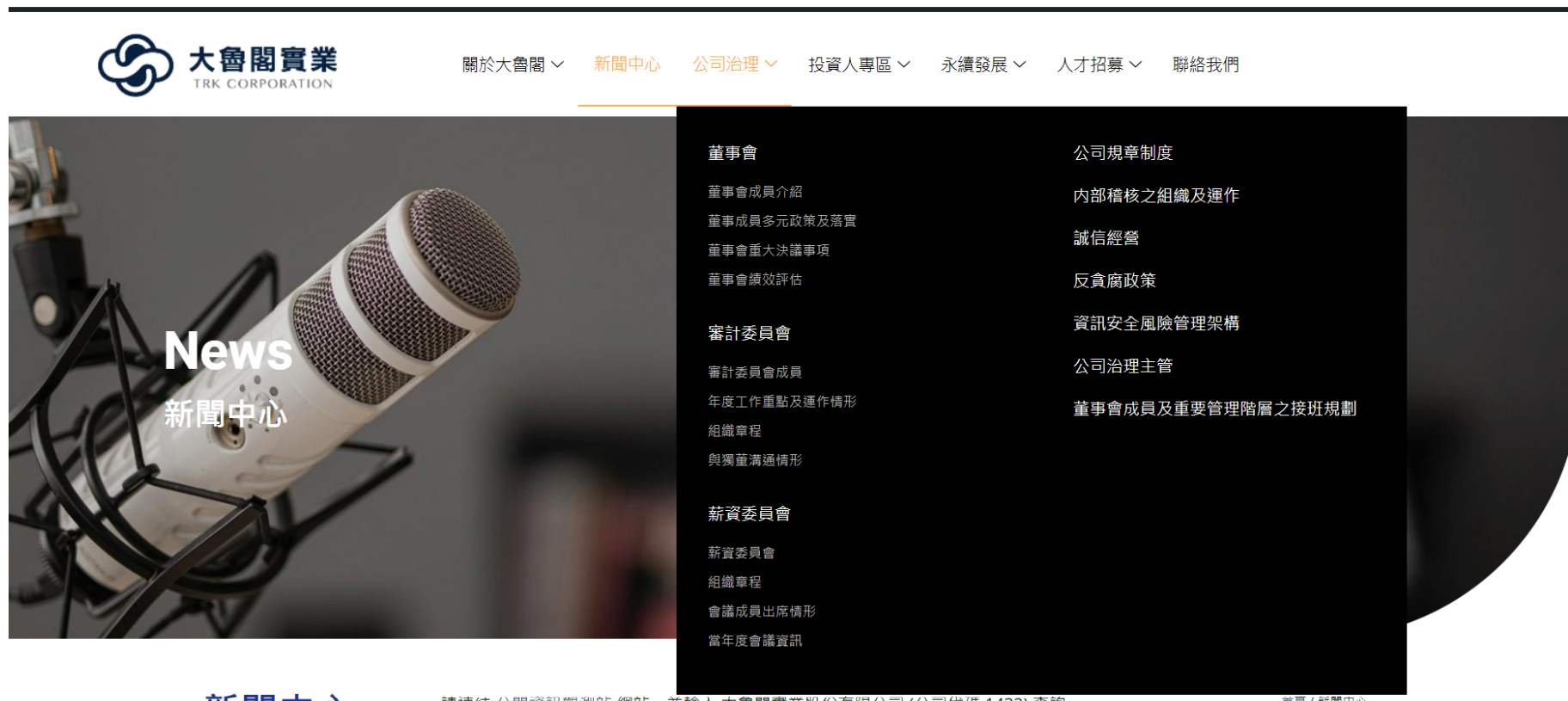Open the 董事會 section heading
The height and width of the screenshot is (701, 1568).
(x=732, y=153)
